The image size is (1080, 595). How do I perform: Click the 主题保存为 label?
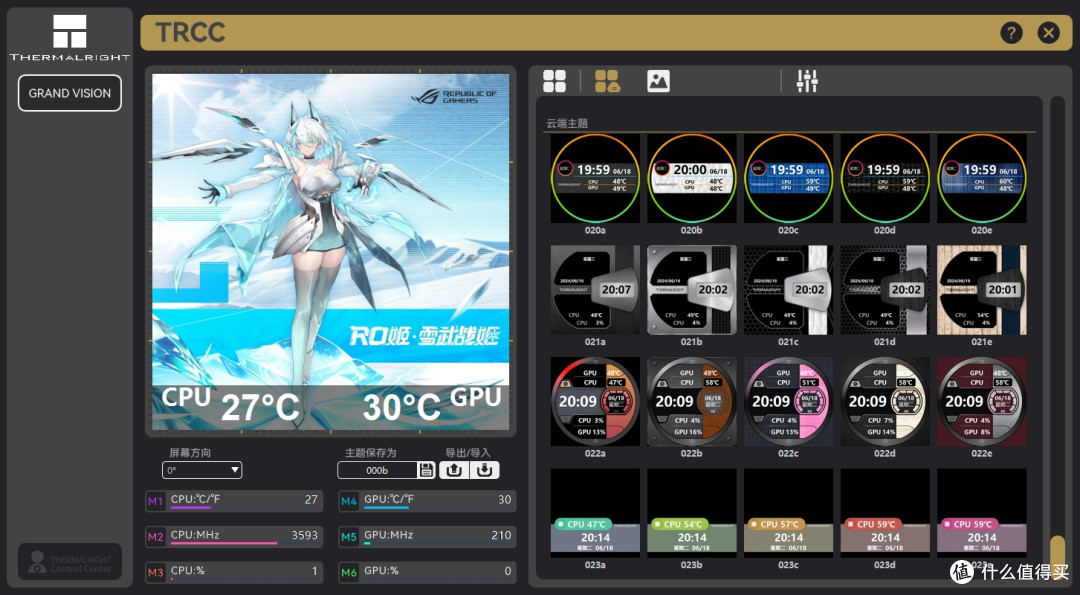click(371, 452)
